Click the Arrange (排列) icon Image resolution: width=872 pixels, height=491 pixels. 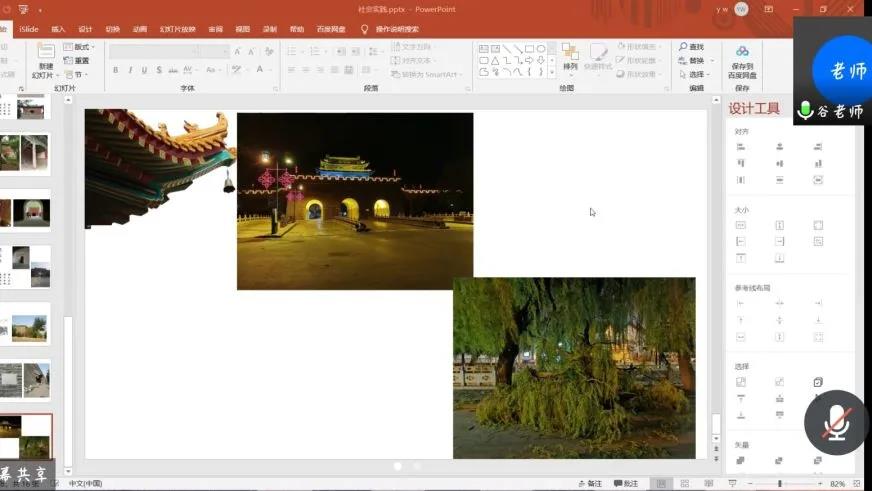coord(570,52)
